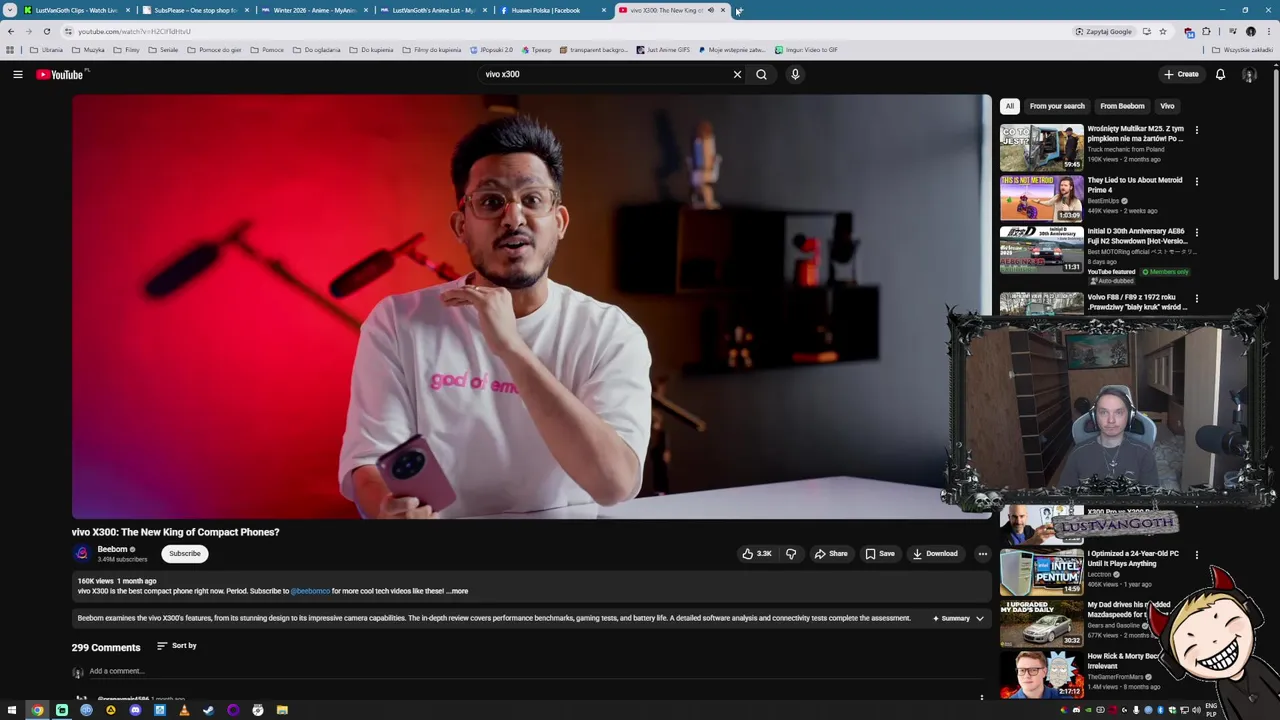This screenshot has height=720, width=1280.
Task: Like the video with thumbs up
Action: pos(756,554)
